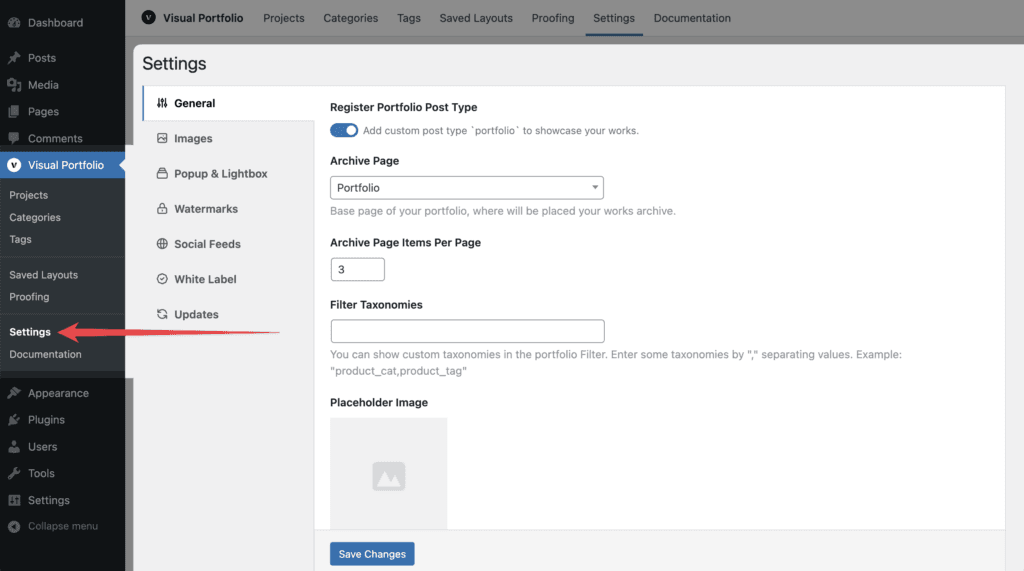Select the Placeholder Image thumbnail
Viewport: 1024px width, 571px height.
[389, 474]
